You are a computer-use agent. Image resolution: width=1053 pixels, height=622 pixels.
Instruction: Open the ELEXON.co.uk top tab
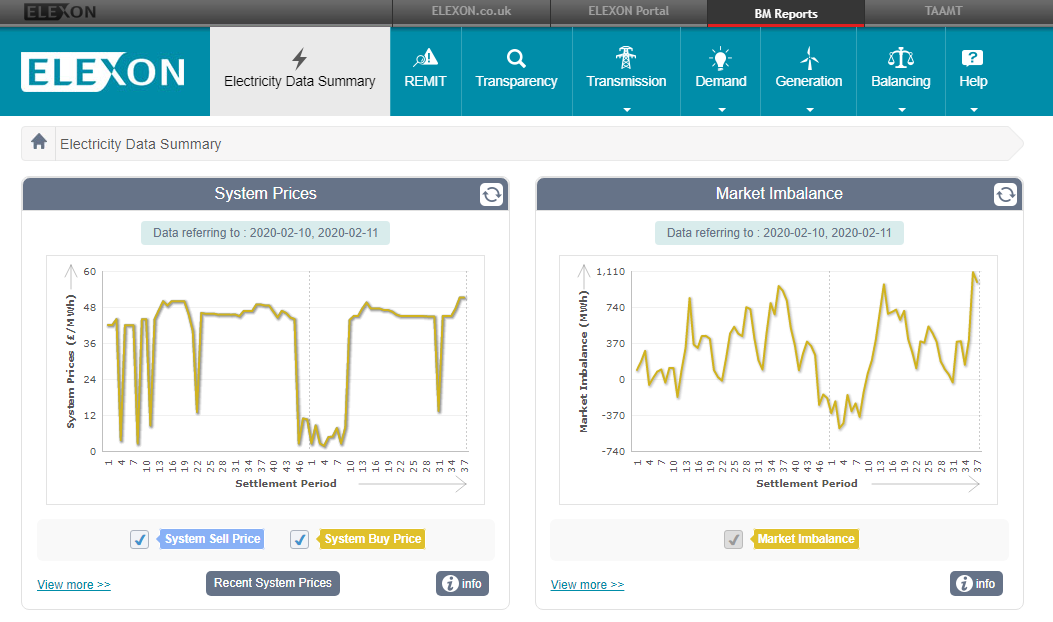(471, 11)
